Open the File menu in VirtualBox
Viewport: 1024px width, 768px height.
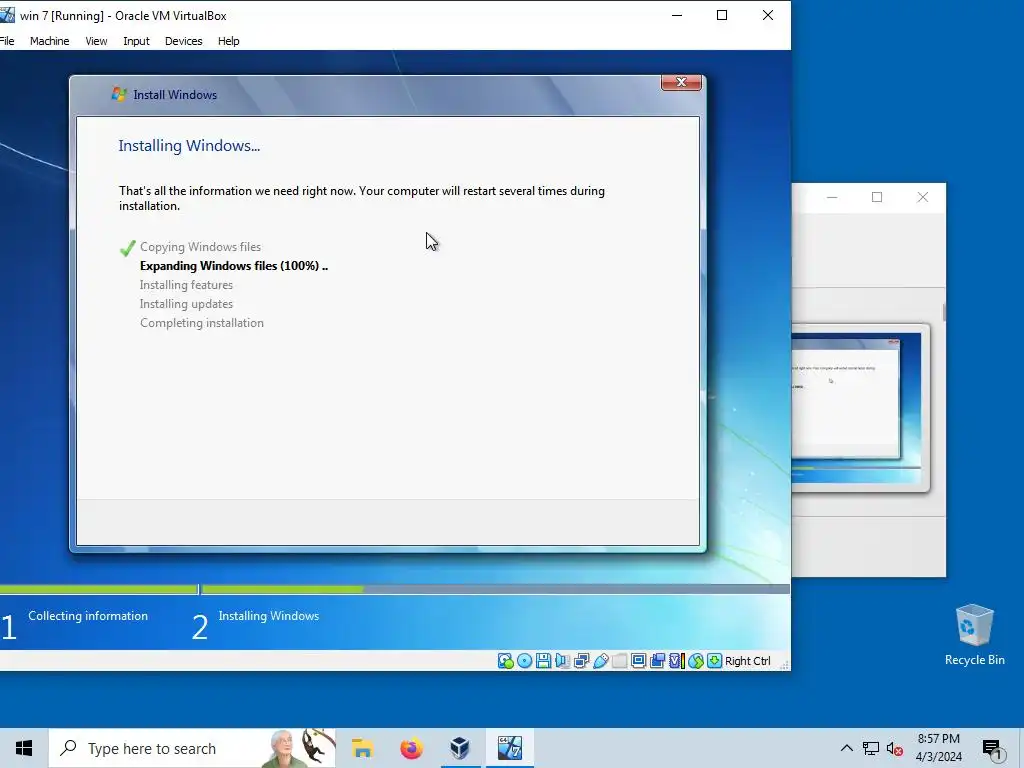(7, 40)
